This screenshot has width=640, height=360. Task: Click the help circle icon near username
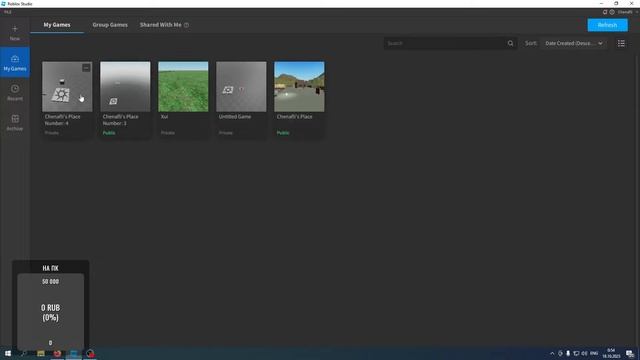tap(612, 12)
